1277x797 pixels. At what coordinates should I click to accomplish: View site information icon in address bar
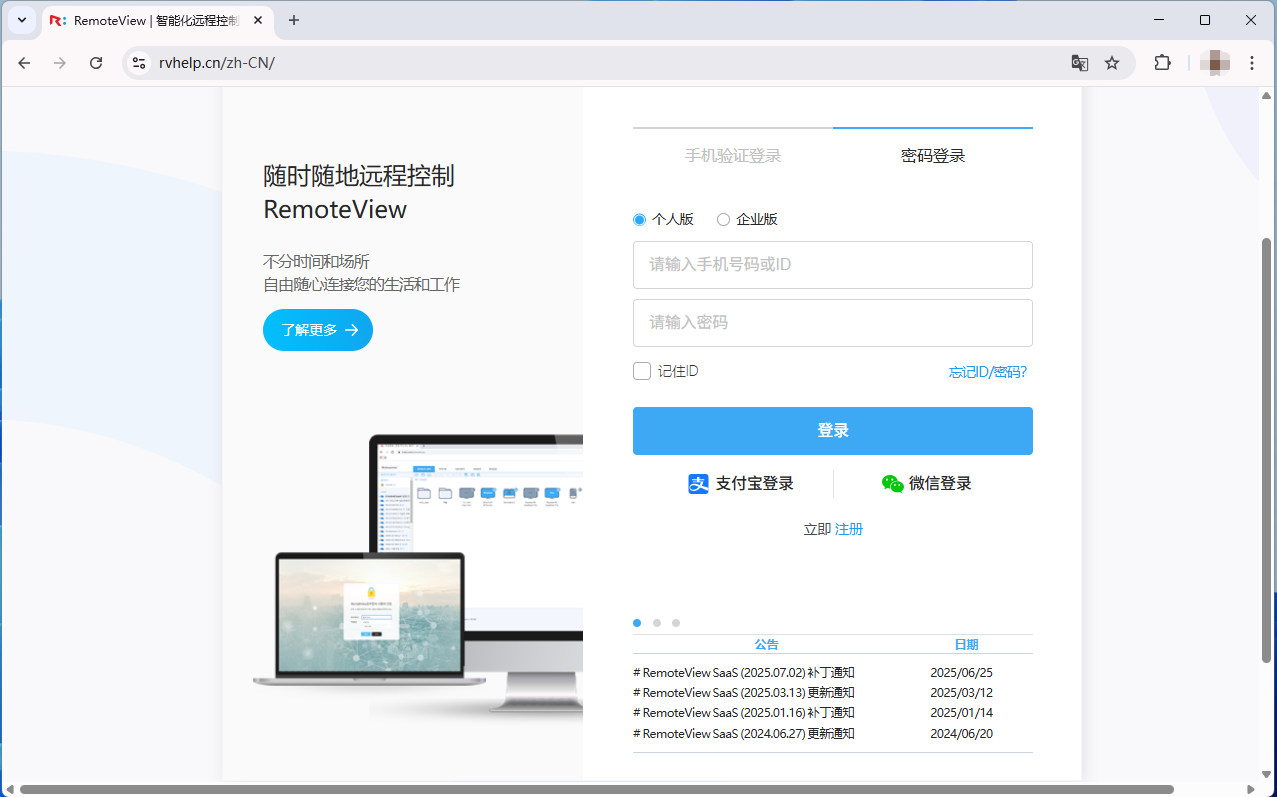coord(140,63)
